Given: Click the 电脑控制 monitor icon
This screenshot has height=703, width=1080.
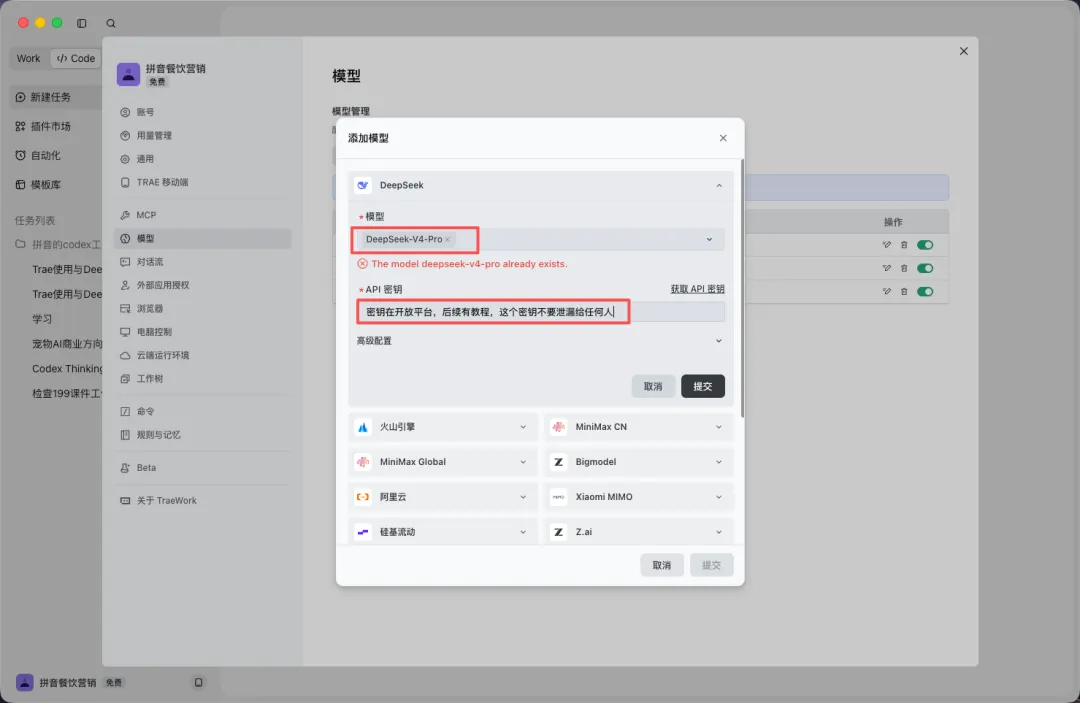Looking at the screenshot, I should [125, 332].
